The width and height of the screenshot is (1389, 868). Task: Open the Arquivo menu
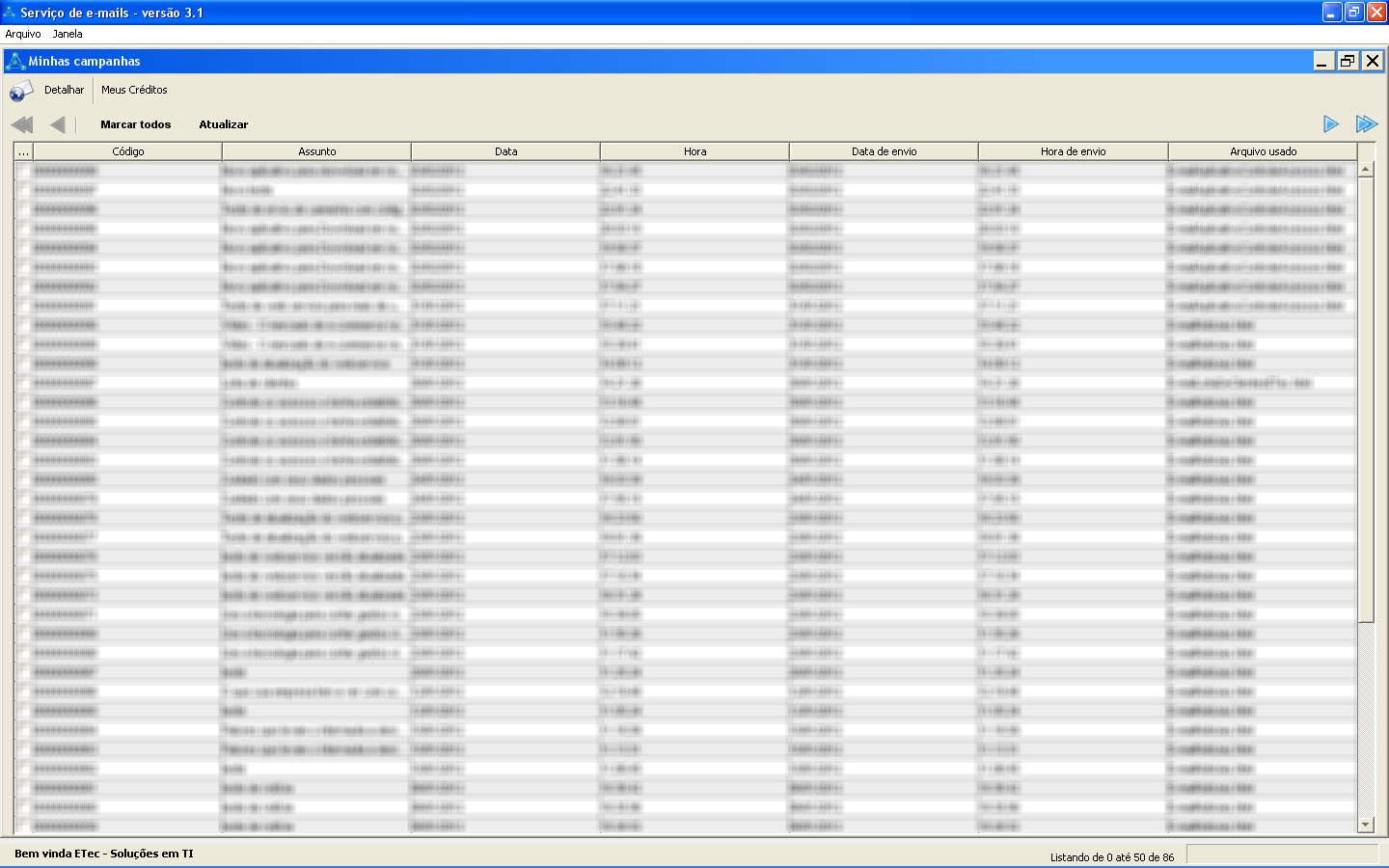pos(23,34)
